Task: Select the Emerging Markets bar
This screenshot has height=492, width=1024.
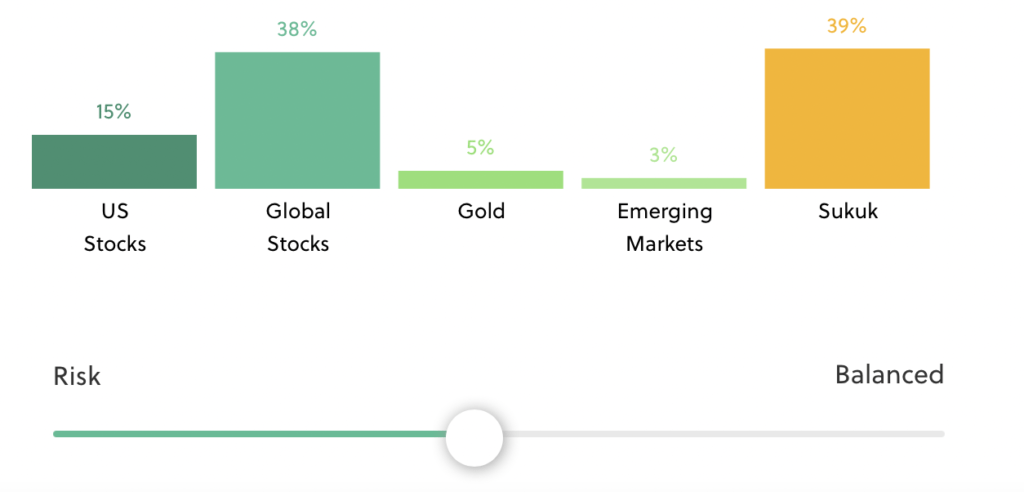Action: (664, 184)
